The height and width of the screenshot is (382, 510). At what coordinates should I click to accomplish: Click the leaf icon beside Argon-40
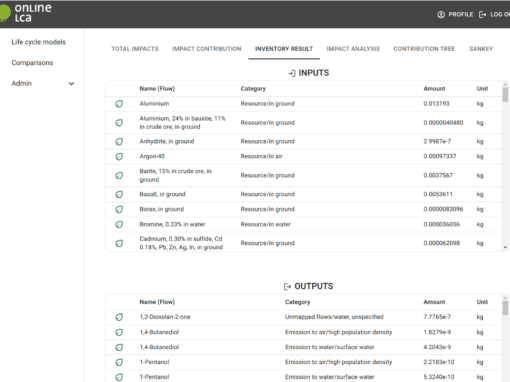coord(119,157)
